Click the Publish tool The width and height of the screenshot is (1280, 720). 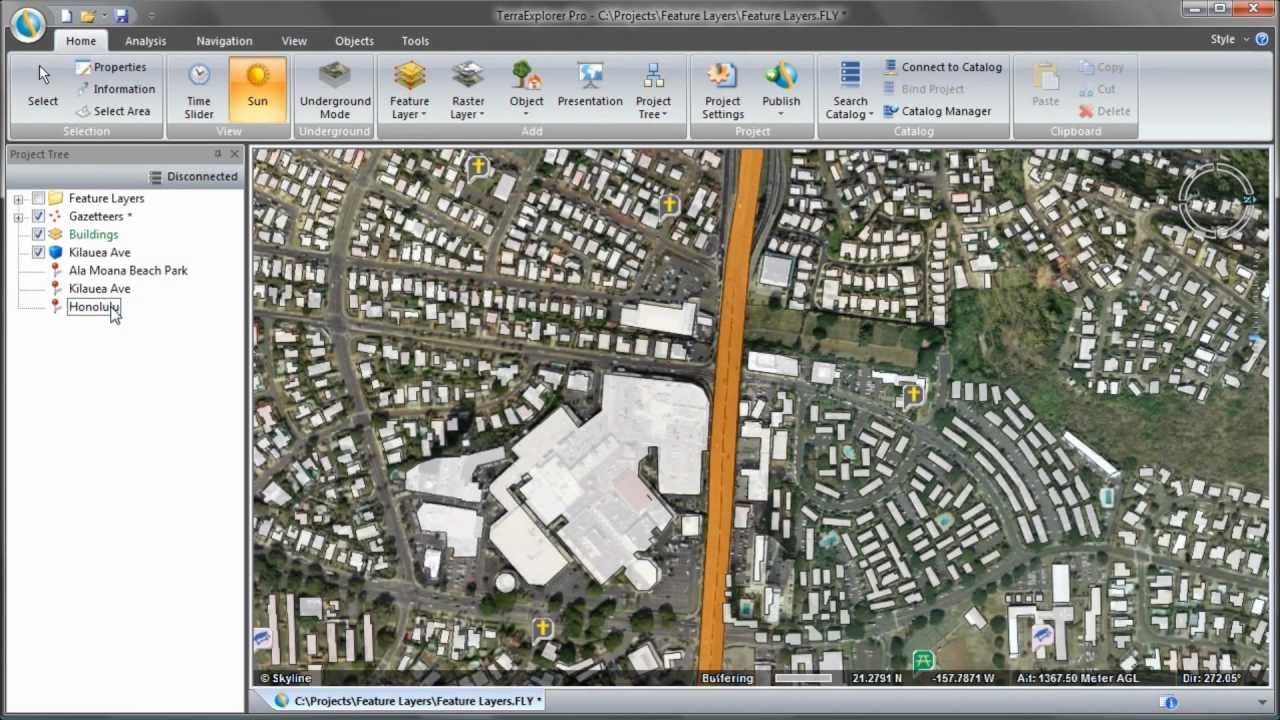point(781,87)
